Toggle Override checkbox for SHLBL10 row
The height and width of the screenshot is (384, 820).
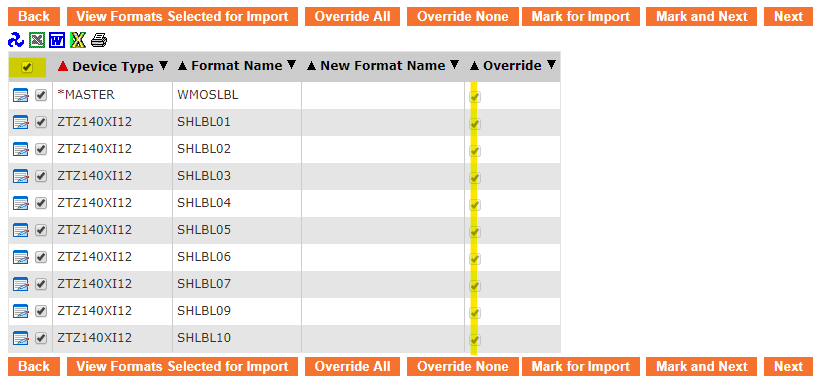pyautogui.click(x=475, y=340)
